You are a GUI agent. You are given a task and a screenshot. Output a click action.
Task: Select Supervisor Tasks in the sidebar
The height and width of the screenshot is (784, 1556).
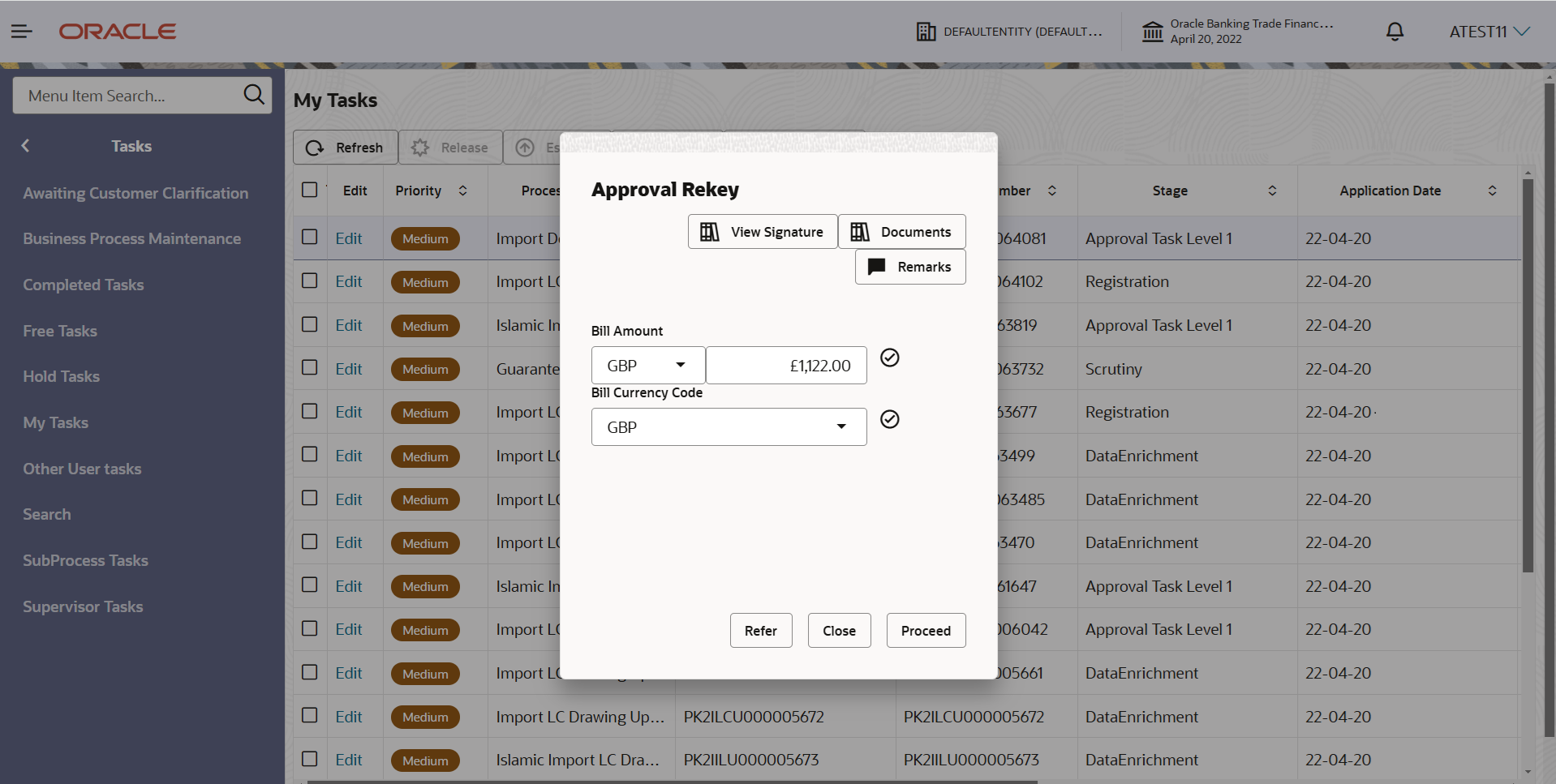[x=83, y=606]
